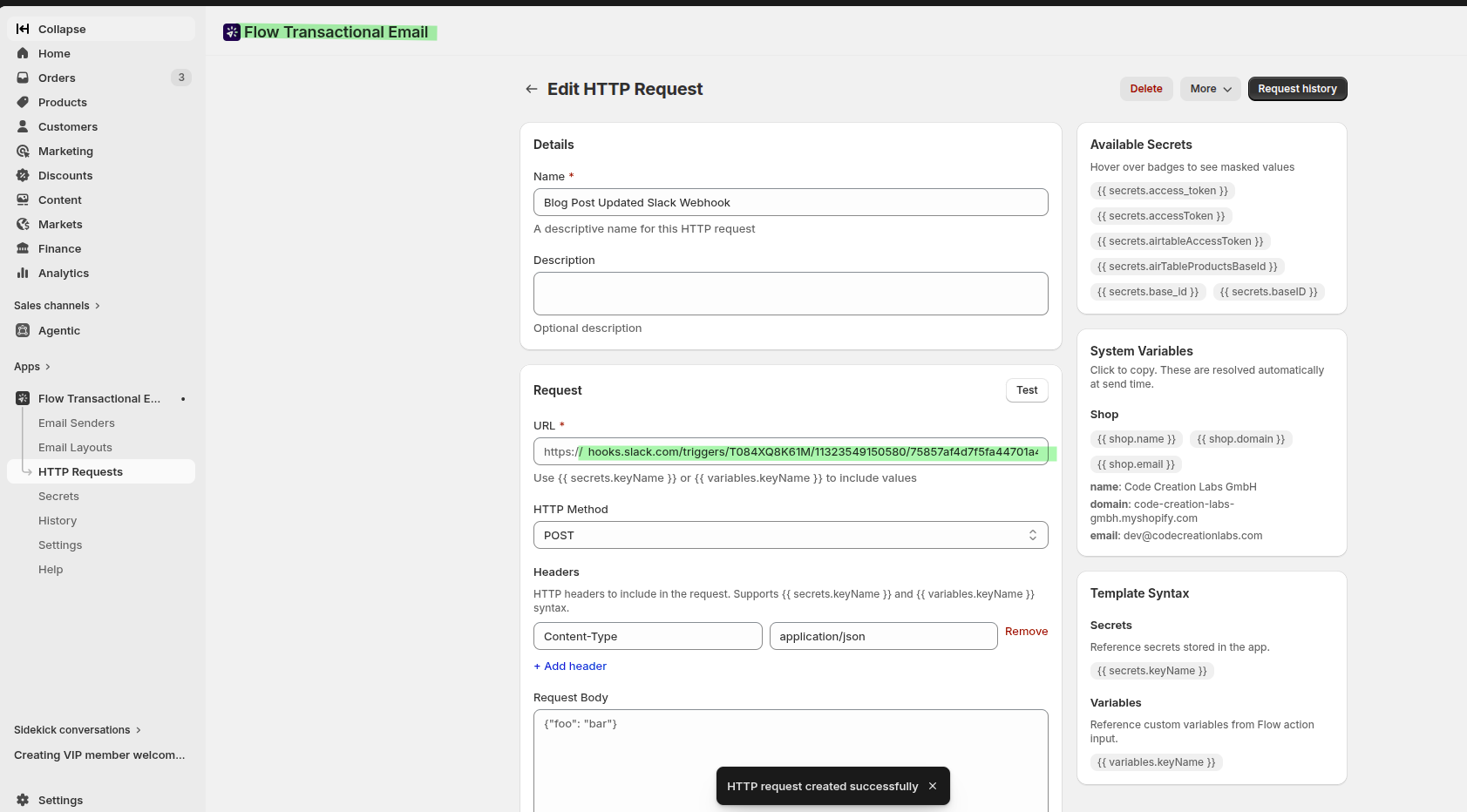The height and width of the screenshot is (812, 1467).
Task: Click the Agentic channel icon
Action: (23, 330)
